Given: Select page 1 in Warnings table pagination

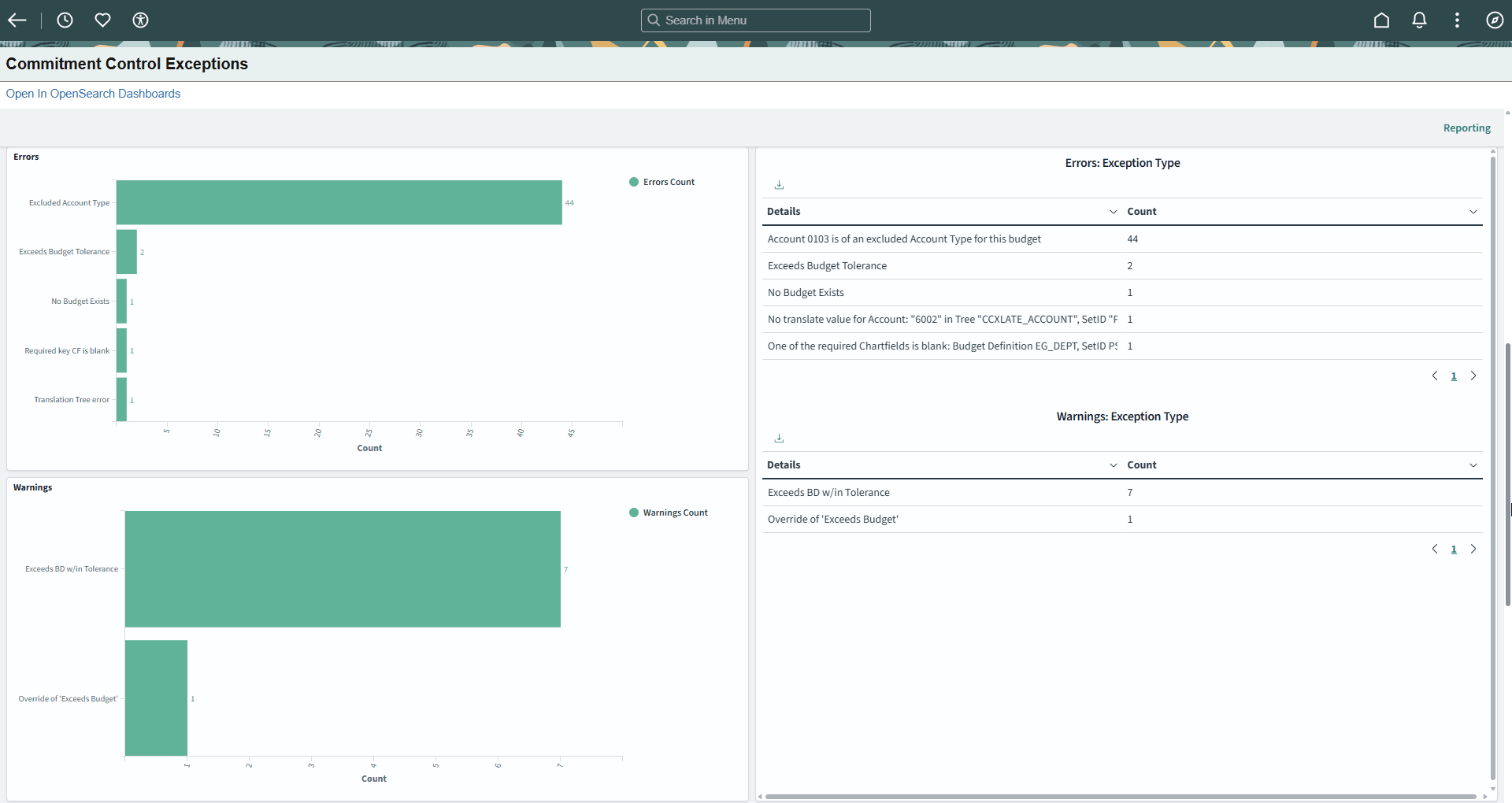Looking at the screenshot, I should pyautogui.click(x=1454, y=550).
